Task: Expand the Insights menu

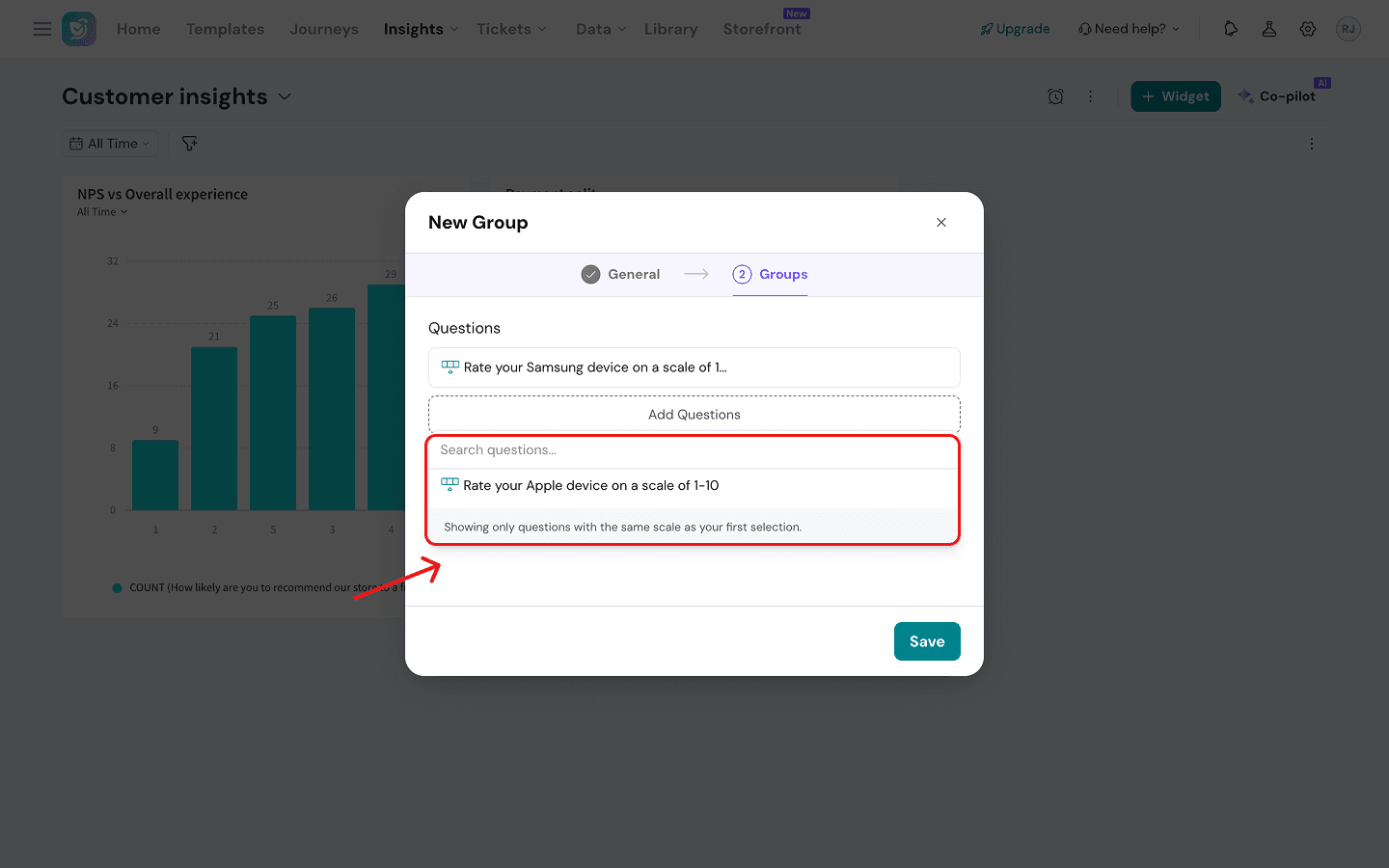Action: (422, 29)
